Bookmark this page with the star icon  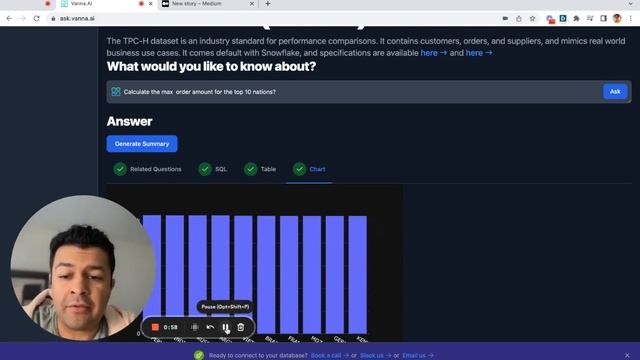click(x=532, y=18)
